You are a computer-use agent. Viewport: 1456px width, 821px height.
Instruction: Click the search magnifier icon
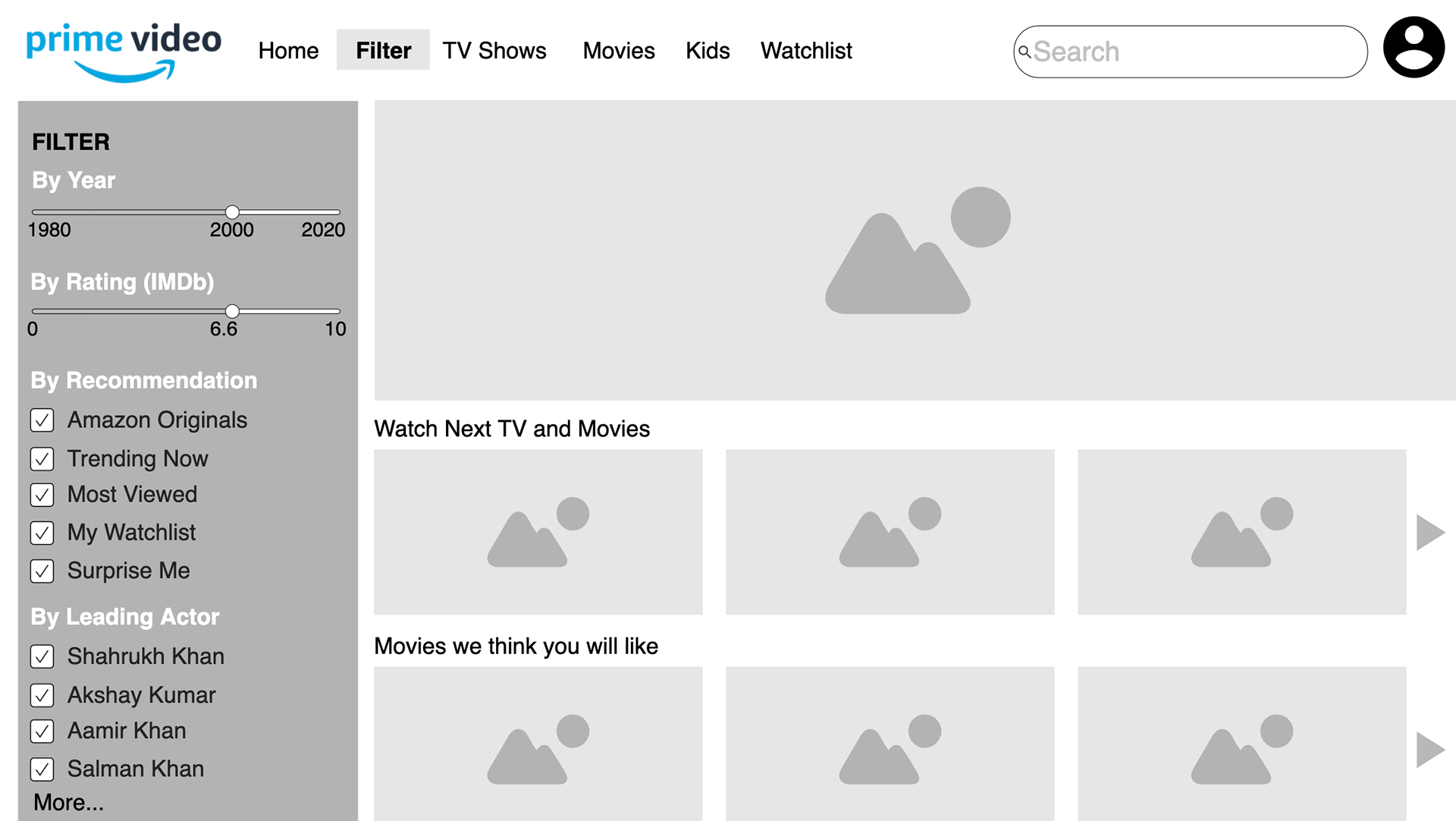coord(1024,52)
